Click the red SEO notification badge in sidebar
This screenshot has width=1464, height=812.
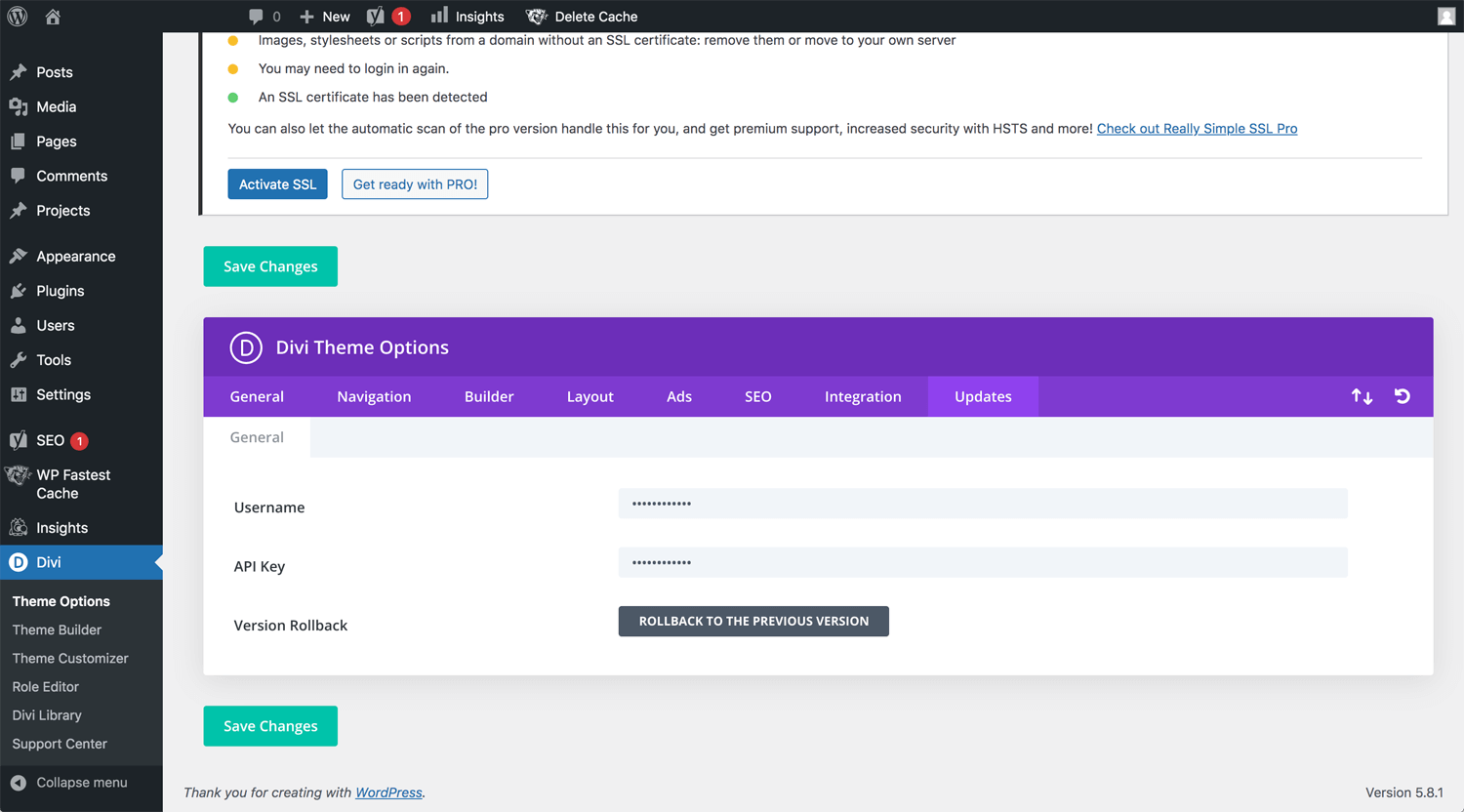click(x=80, y=441)
